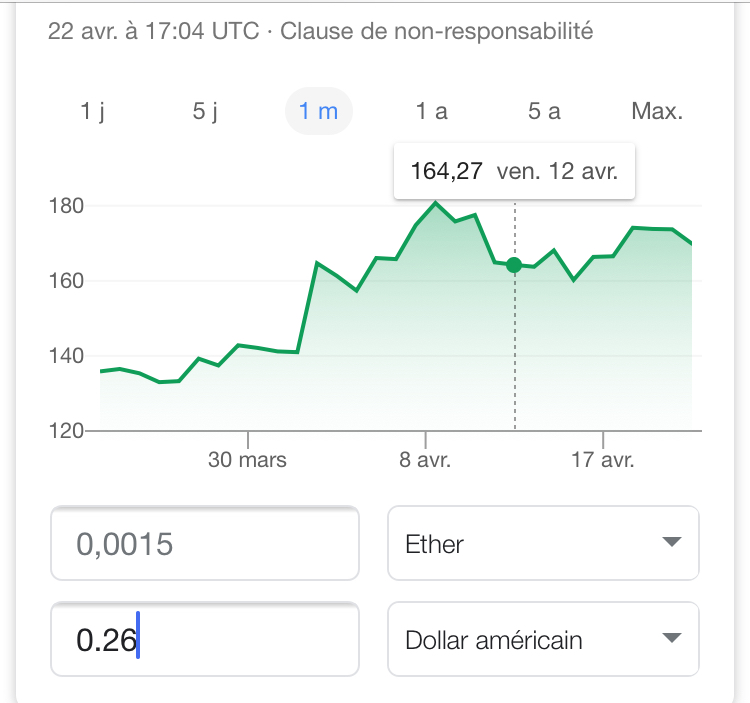Click the 0,0015 Ether amount field
The height and width of the screenshot is (703, 750).
205,544
